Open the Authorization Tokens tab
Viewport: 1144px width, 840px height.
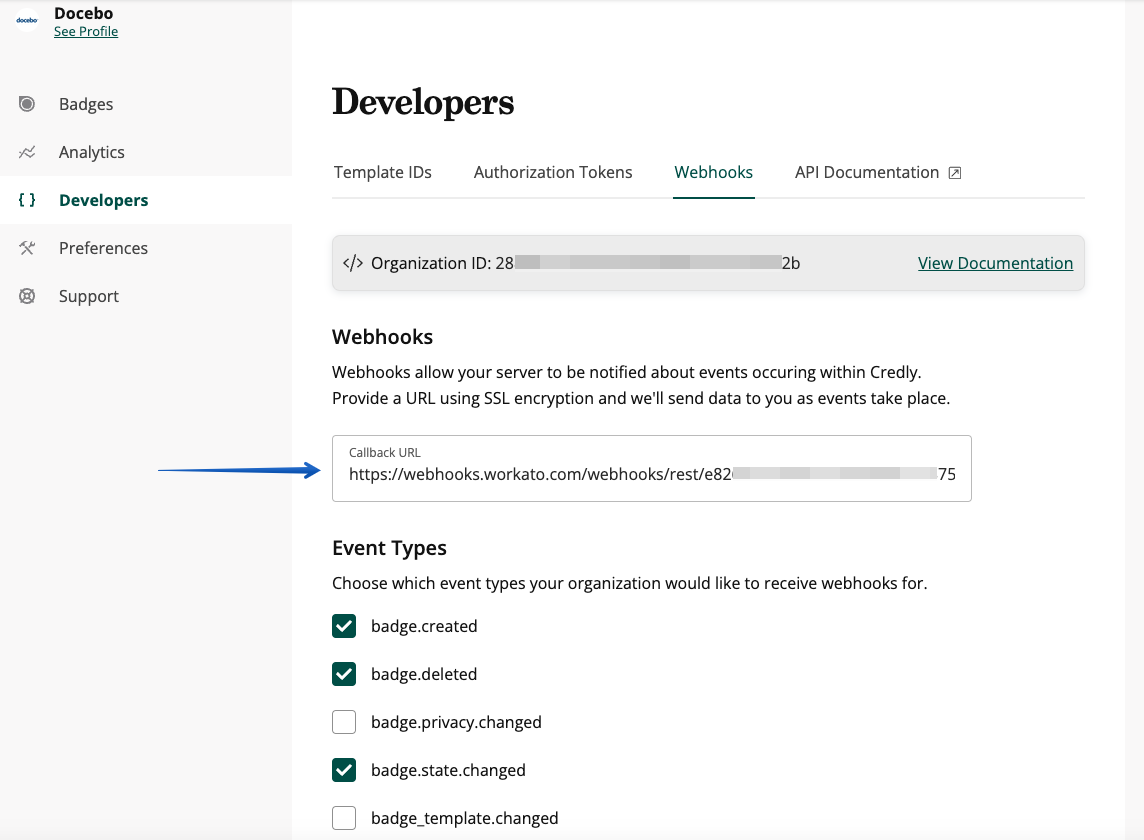click(553, 172)
